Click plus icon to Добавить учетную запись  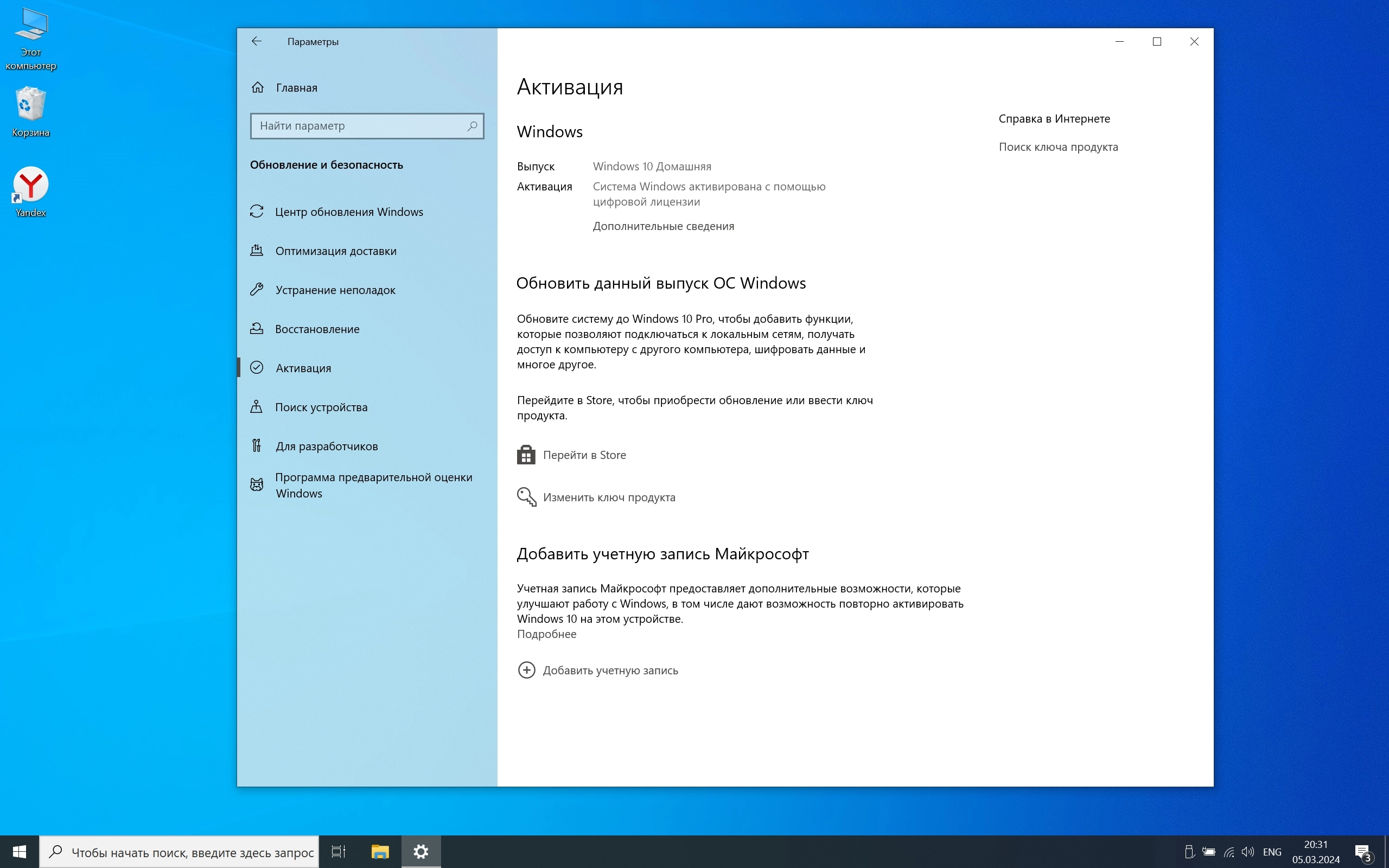click(526, 670)
